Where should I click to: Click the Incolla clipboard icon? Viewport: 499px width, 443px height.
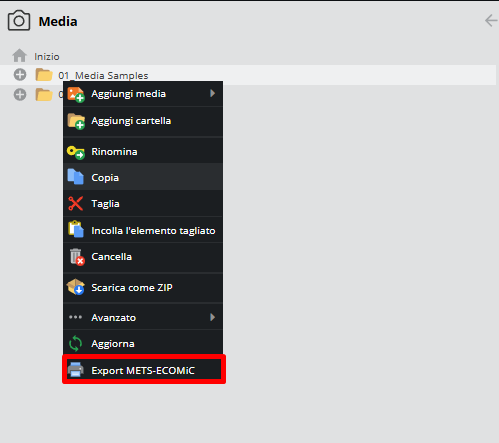tap(76, 229)
